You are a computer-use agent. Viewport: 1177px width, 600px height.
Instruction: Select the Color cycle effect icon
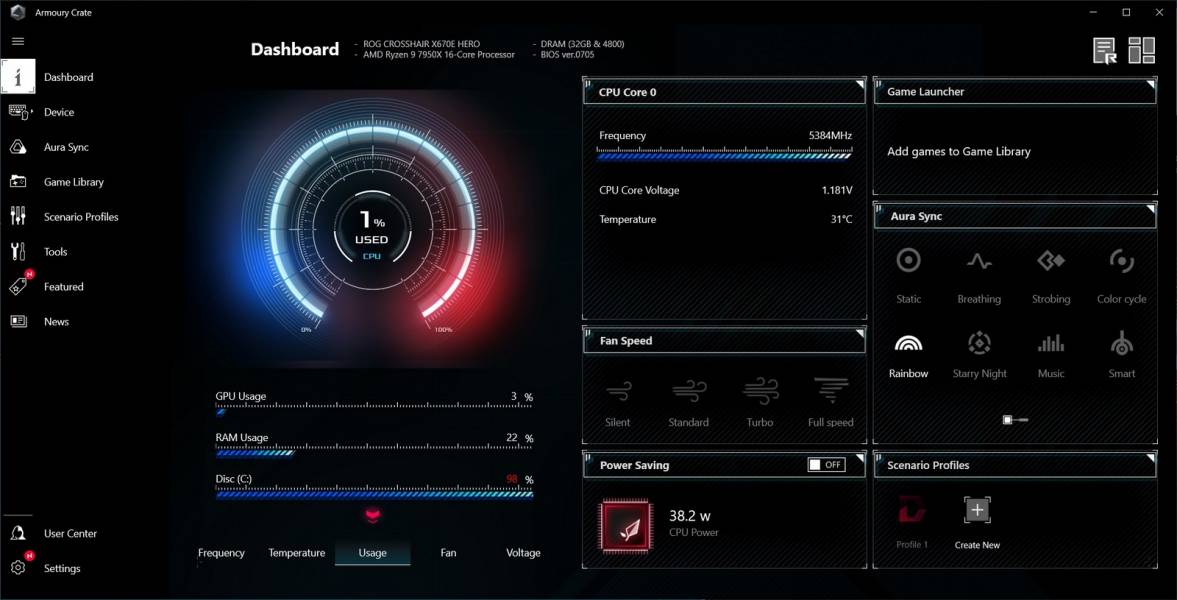(x=1121, y=261)
